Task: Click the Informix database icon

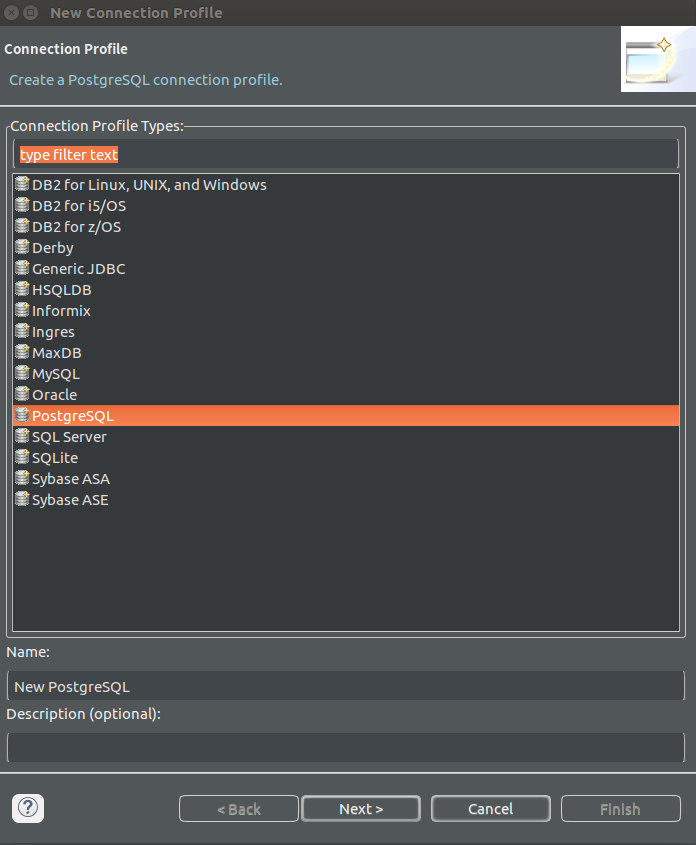Action: tap(22, 310)
